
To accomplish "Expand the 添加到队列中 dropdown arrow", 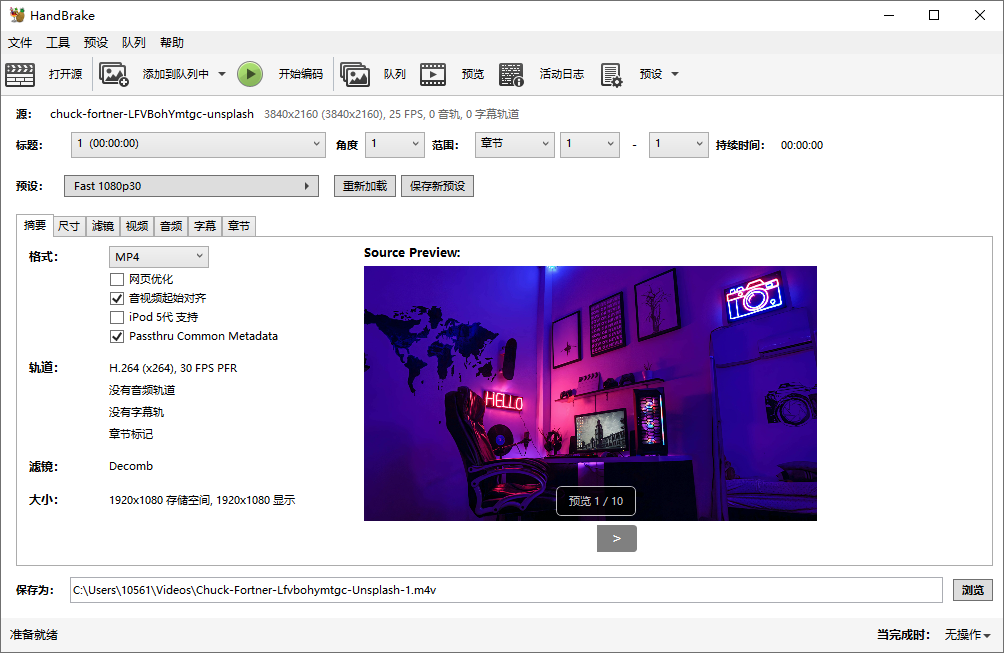I will 222,74.
